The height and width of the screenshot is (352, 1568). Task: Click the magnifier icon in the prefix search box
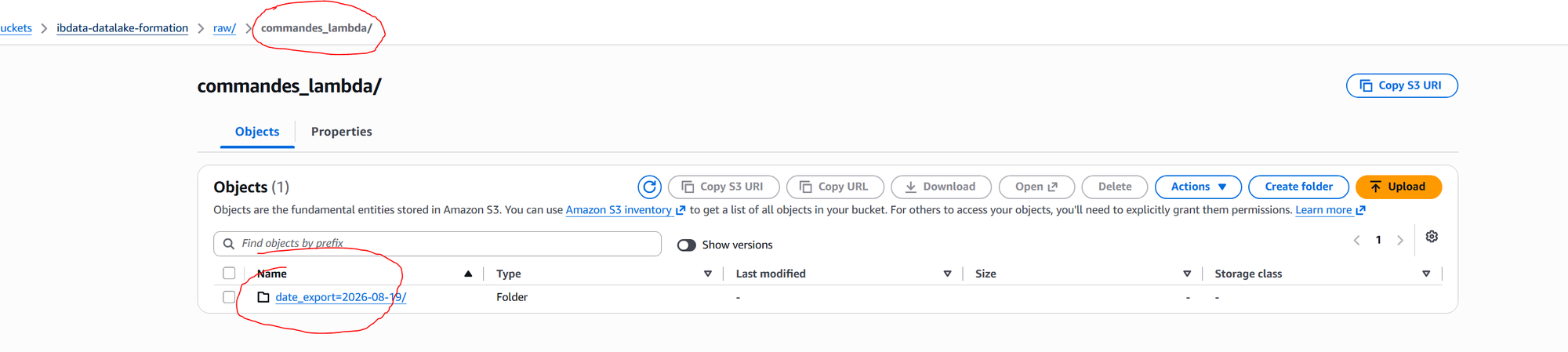coord(229,244)
